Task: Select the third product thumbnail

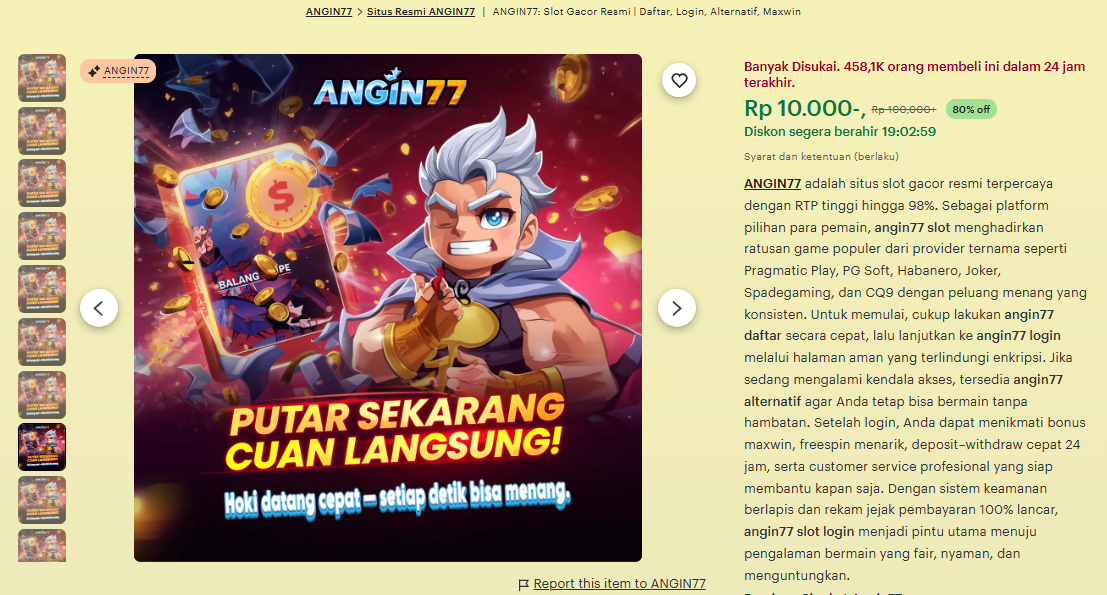Action: coord(42,184)
